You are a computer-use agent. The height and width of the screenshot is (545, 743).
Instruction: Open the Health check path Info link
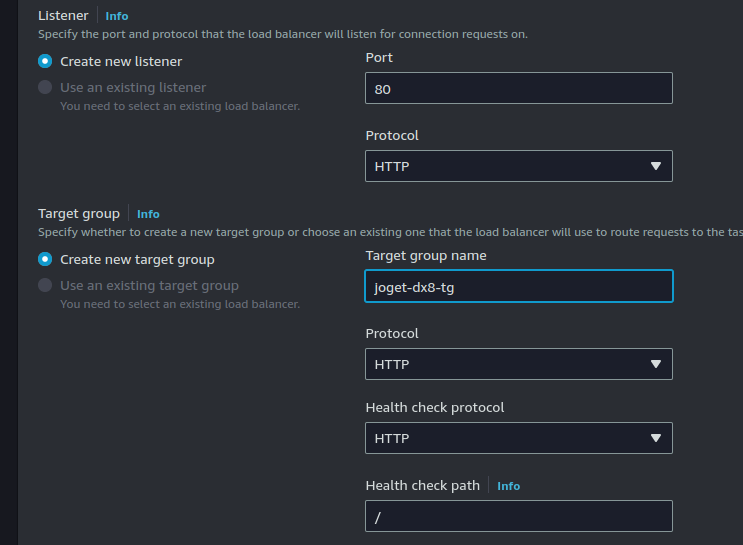tap(508, 486)
